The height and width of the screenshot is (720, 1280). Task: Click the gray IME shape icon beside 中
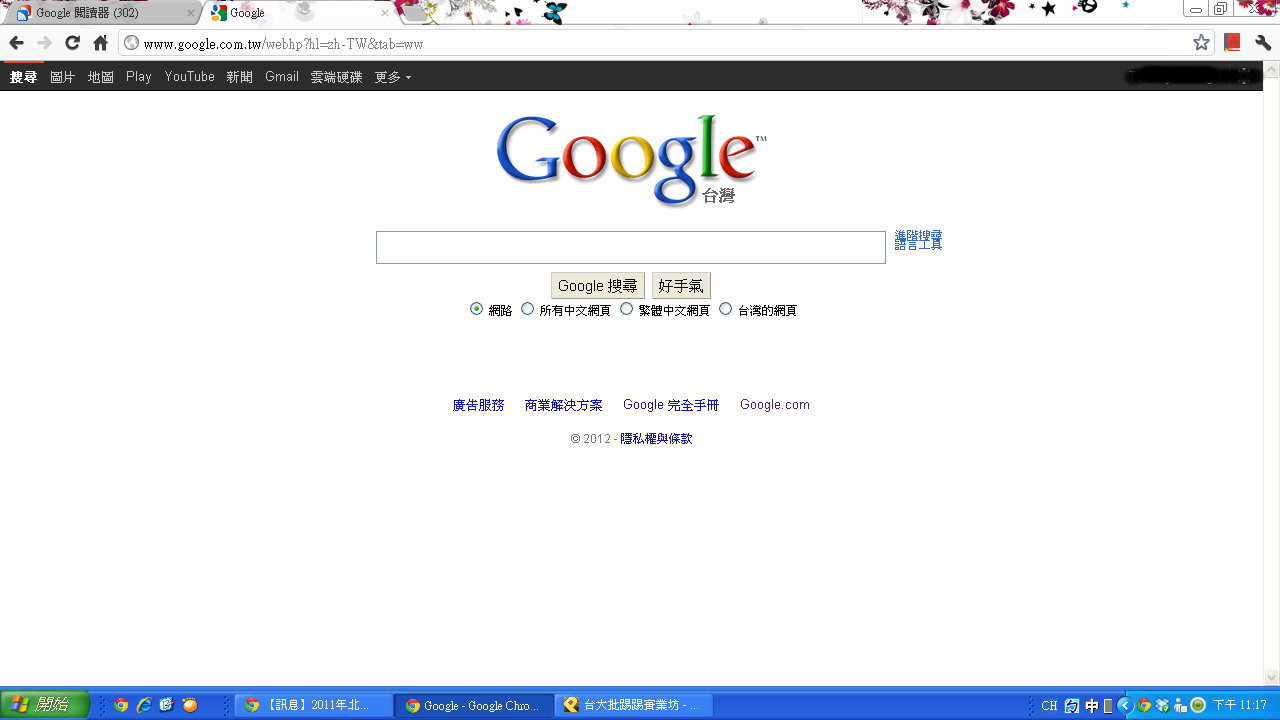tap(1107, 705)
